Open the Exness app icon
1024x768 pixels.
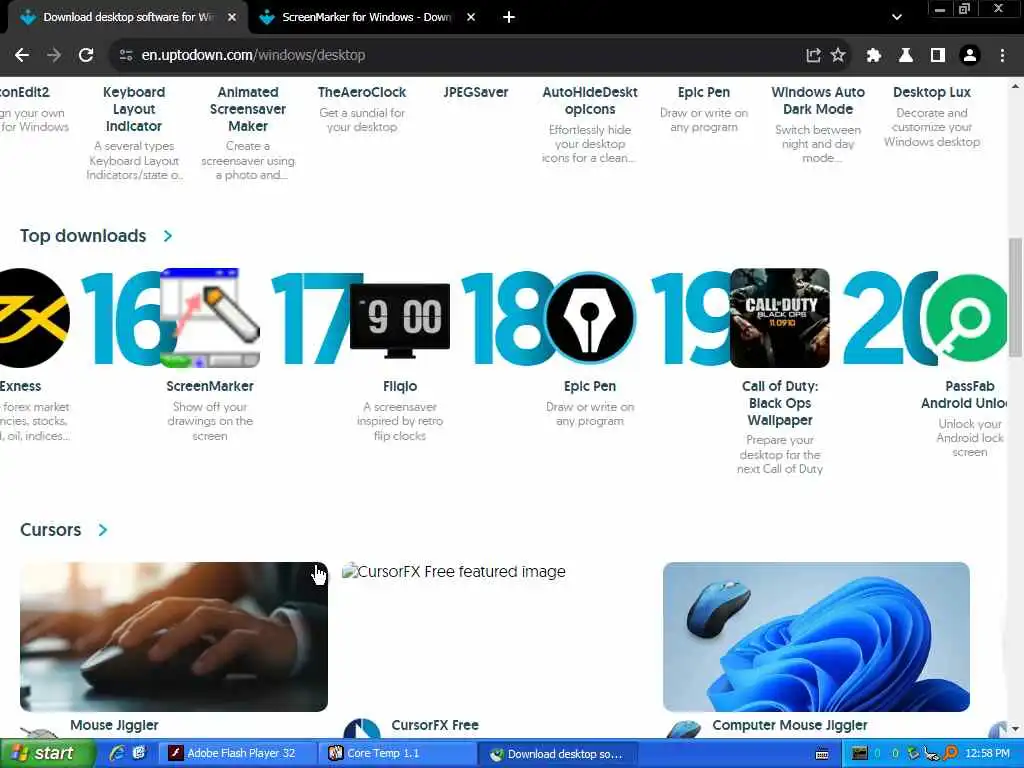tap(33, 318)
